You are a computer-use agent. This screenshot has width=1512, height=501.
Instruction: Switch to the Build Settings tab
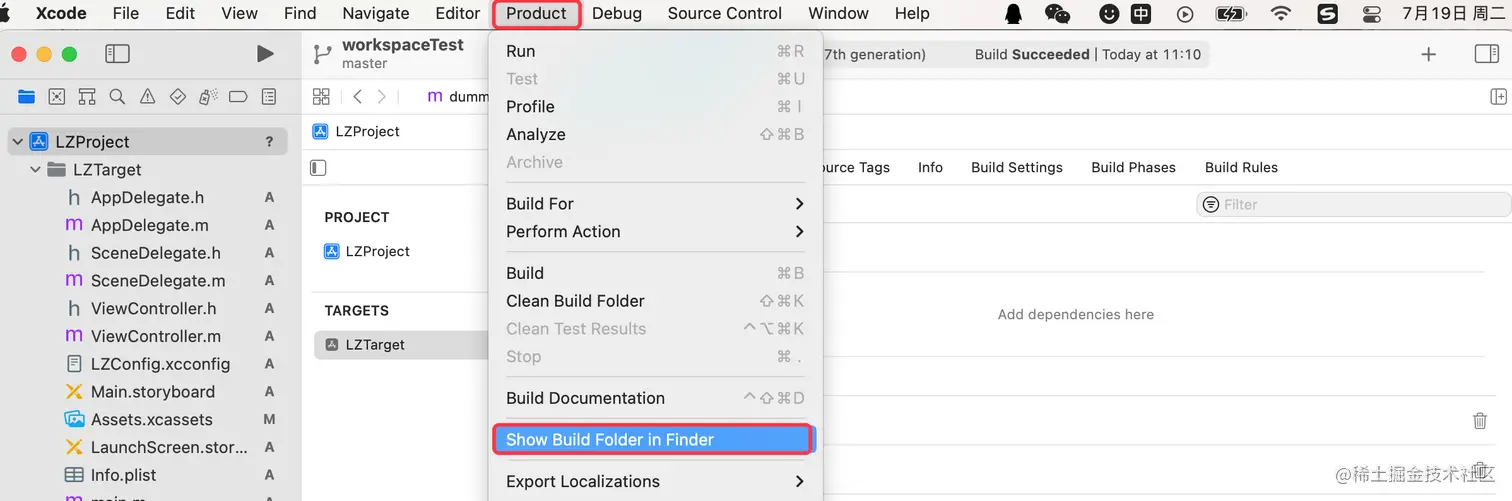(1017, 167)
